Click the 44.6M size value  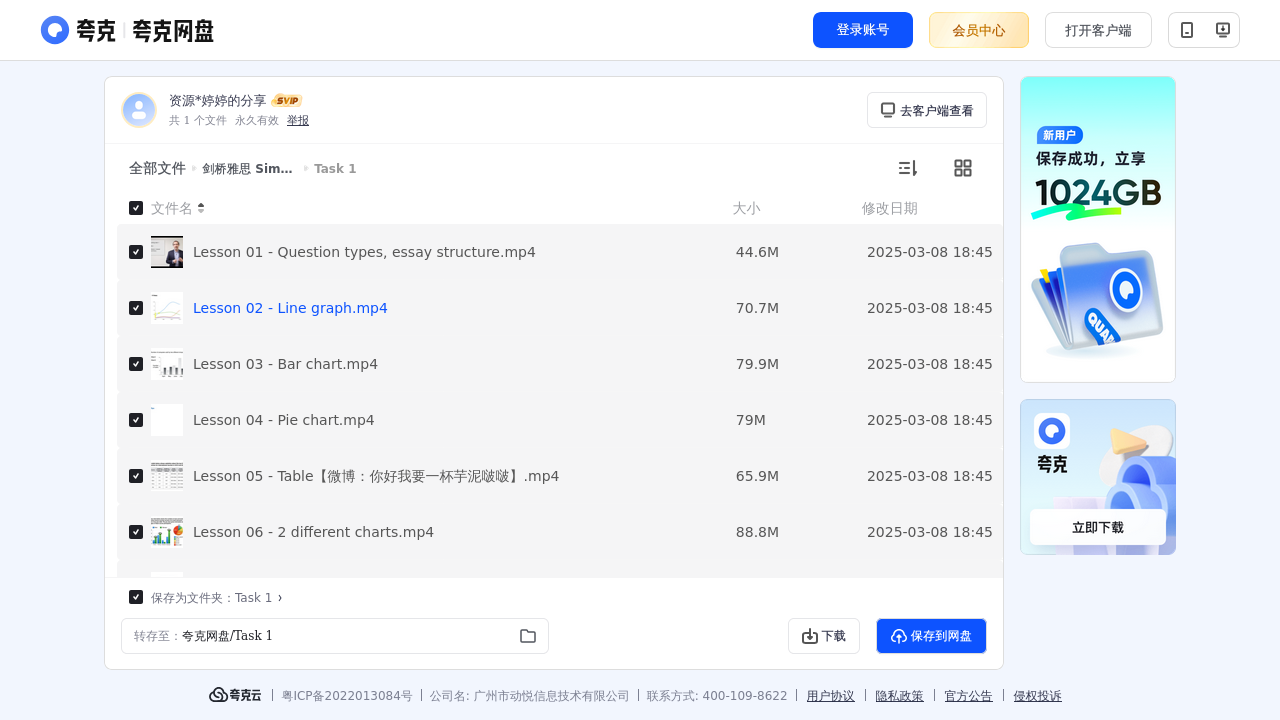click(757, 252)
